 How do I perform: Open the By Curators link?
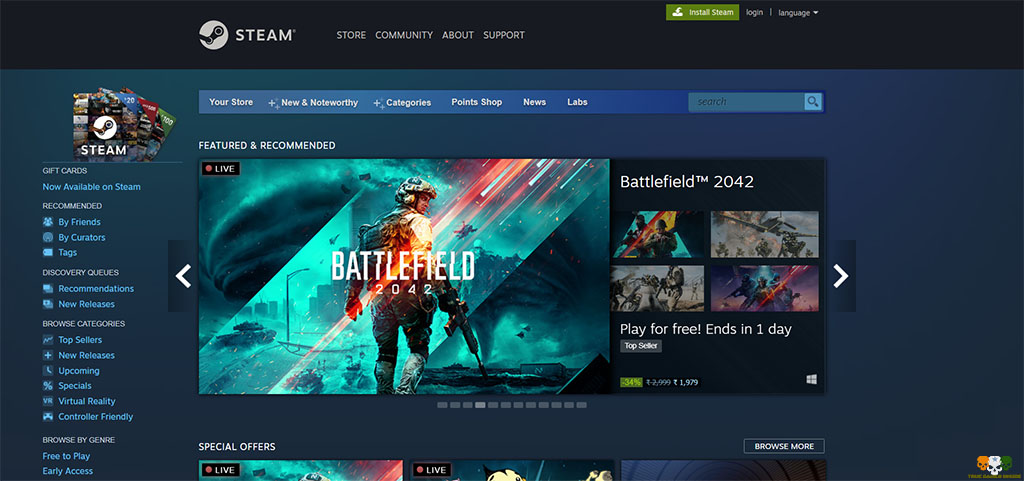[82, 238]
